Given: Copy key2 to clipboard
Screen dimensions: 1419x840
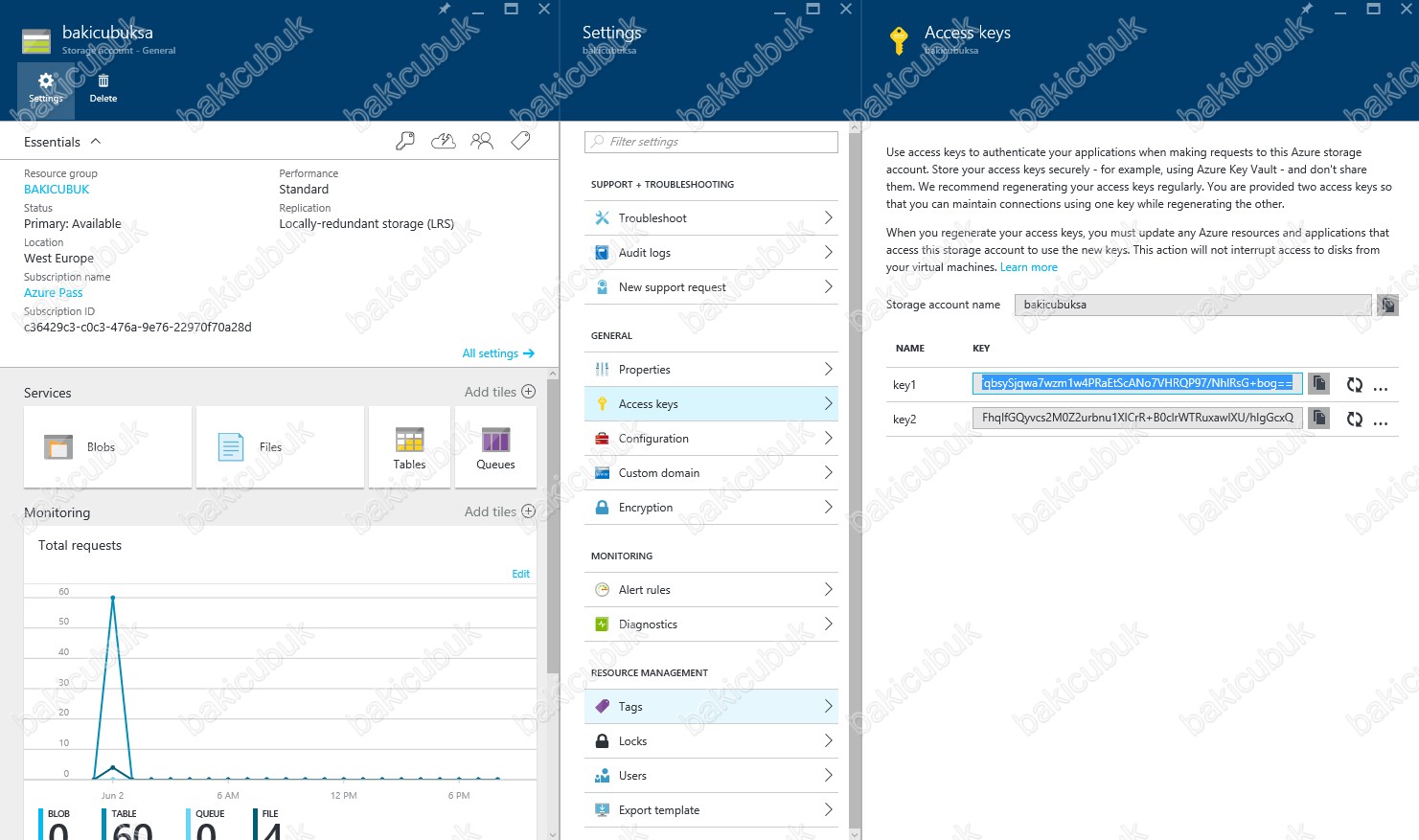Looking at the screenshot, I should point(1319,419).
